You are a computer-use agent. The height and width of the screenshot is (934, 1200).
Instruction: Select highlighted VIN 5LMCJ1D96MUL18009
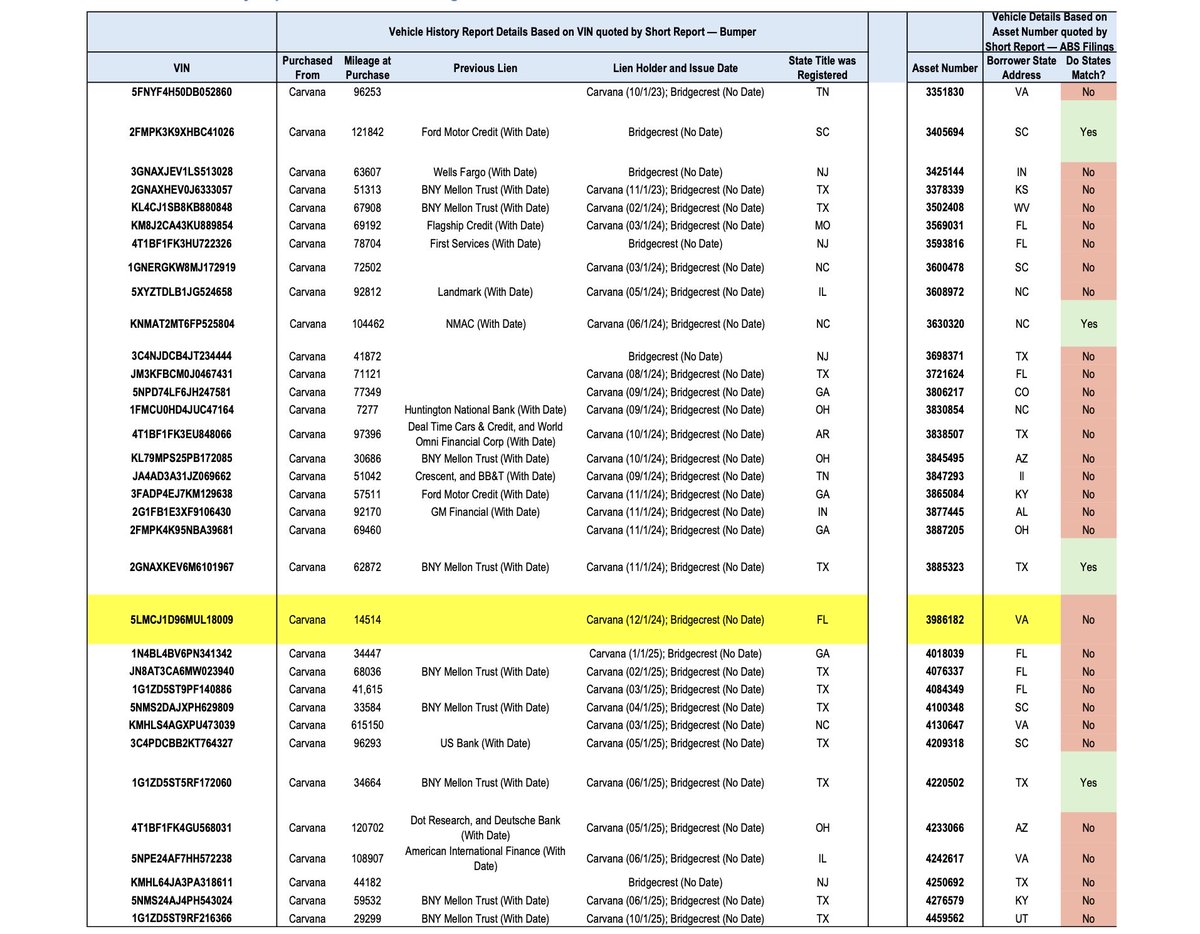tap(182, 620)
